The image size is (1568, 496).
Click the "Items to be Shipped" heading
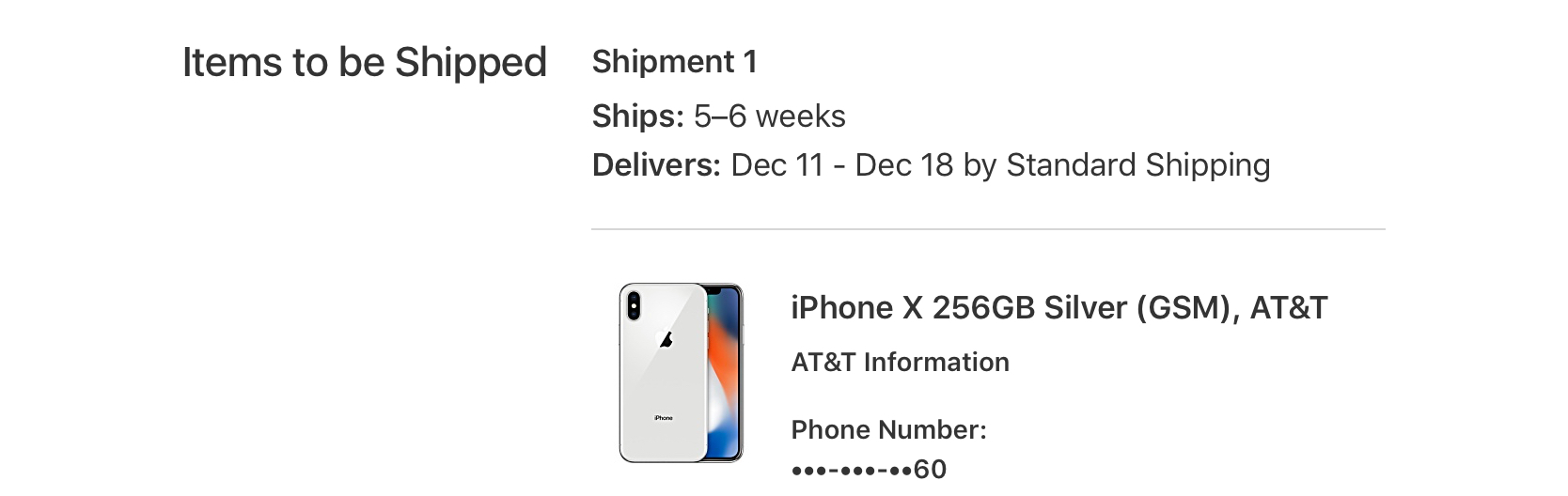[x=364, y=63]
